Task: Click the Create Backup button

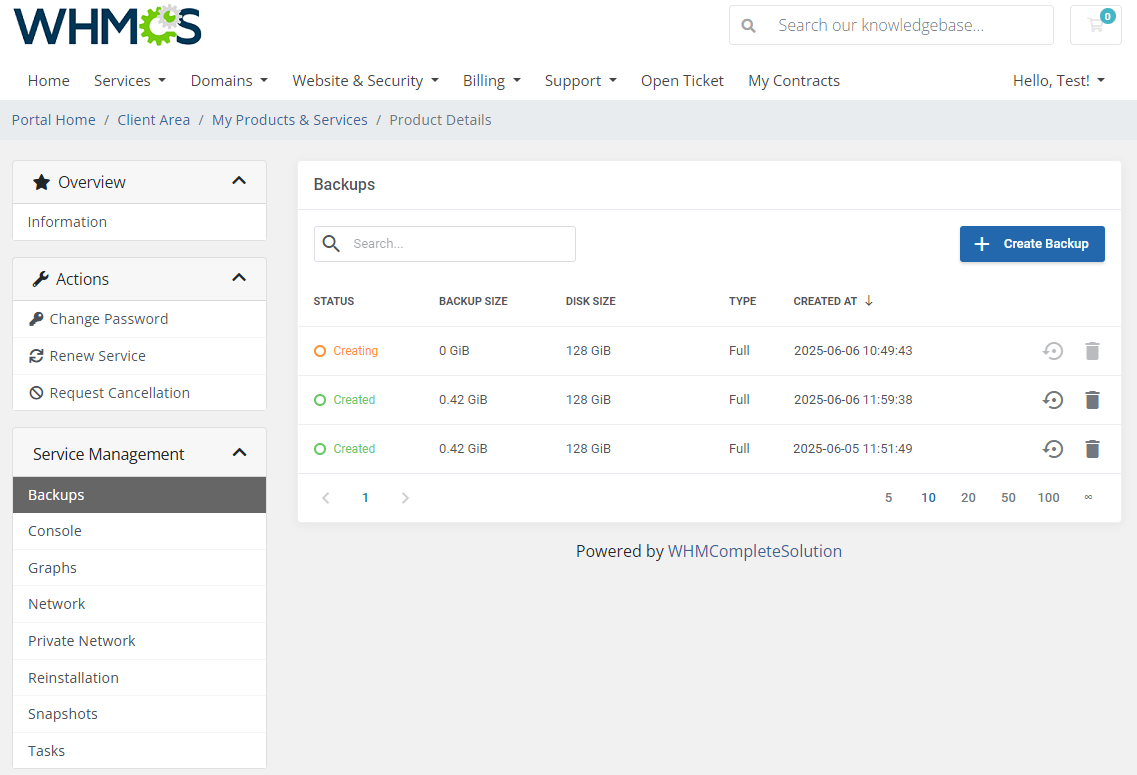Action: (x=1032, y=243)
